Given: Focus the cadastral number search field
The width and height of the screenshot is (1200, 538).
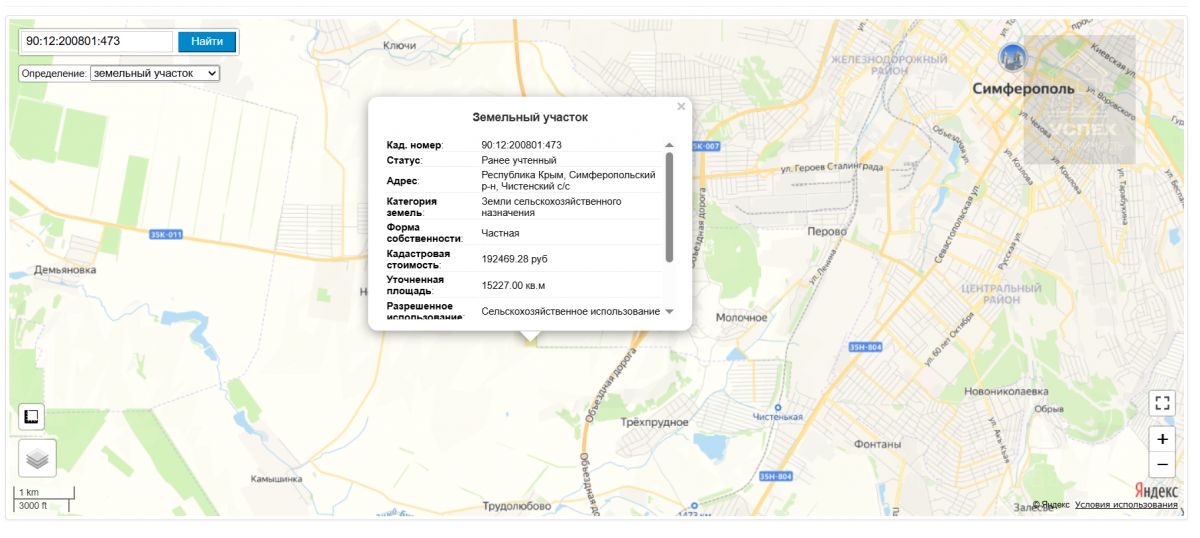Looking at the screenshot, I should 97,41.
